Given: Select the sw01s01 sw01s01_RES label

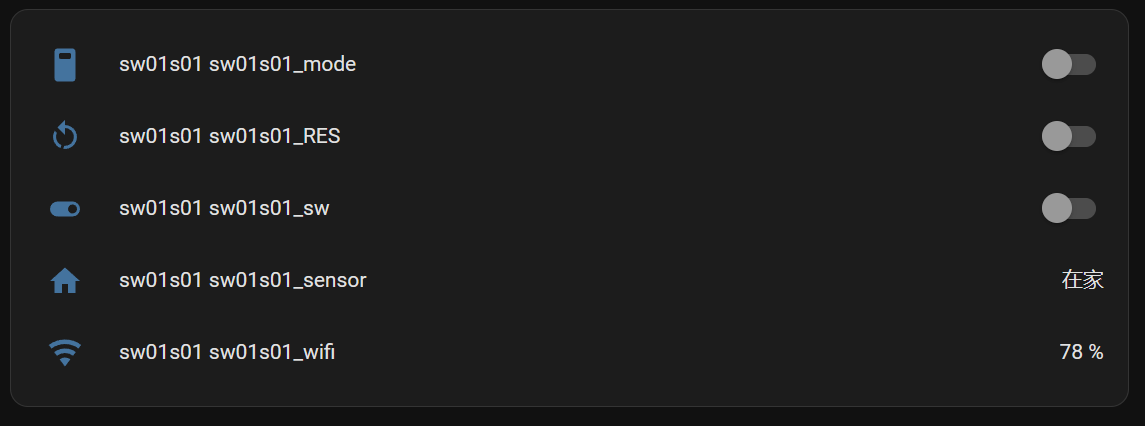Looking at the screenshot, I should (229, 136).
